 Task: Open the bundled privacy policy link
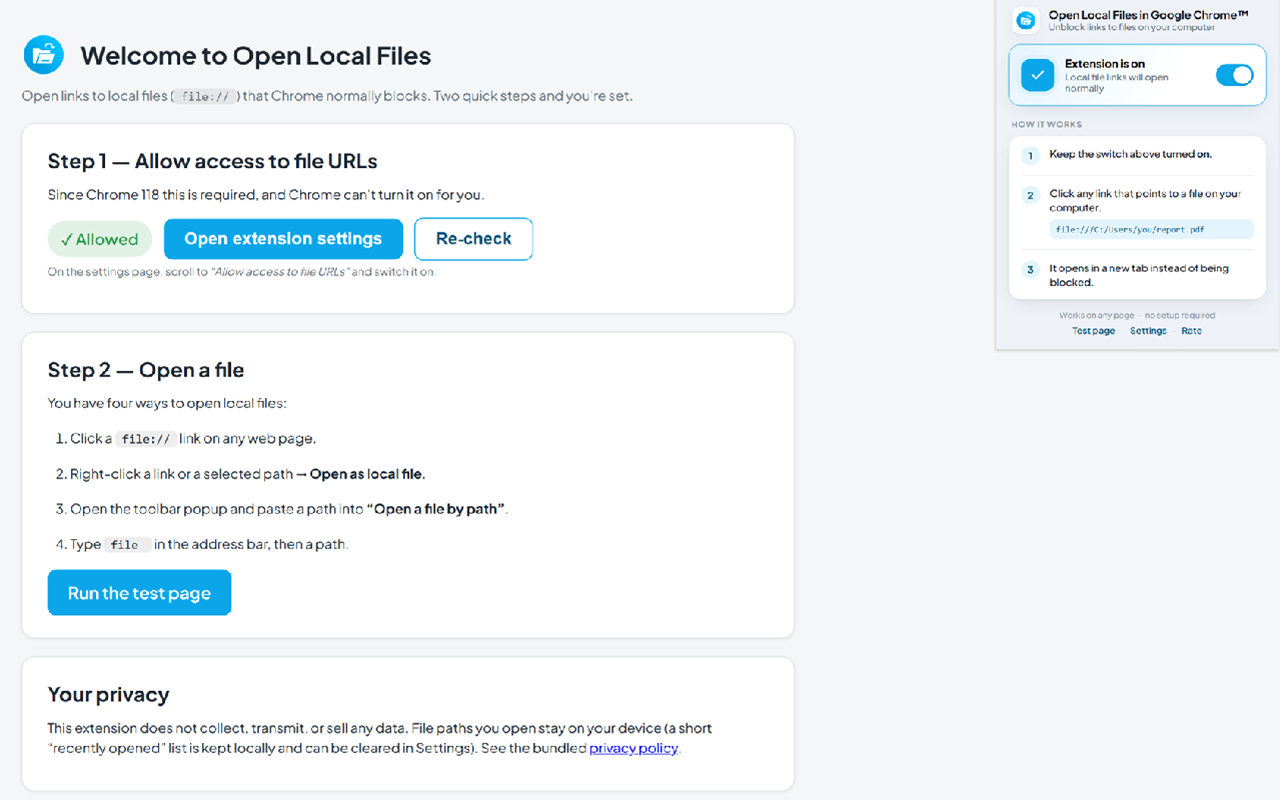(x=634, y=748)
